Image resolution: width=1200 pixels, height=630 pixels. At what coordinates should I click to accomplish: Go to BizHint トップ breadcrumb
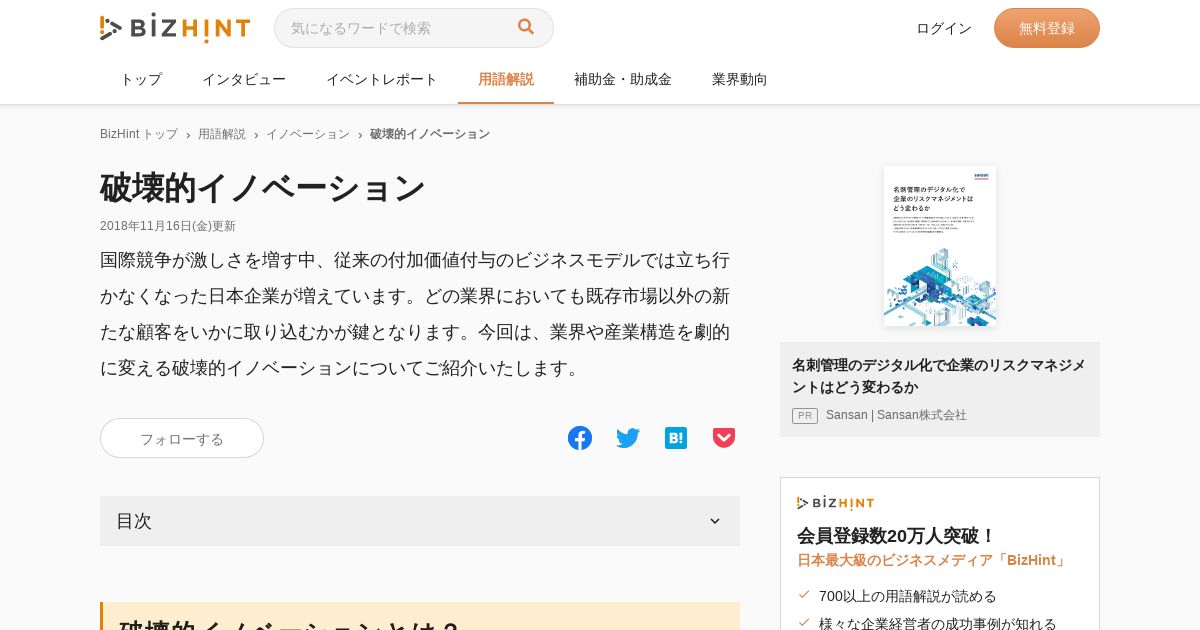139,134
